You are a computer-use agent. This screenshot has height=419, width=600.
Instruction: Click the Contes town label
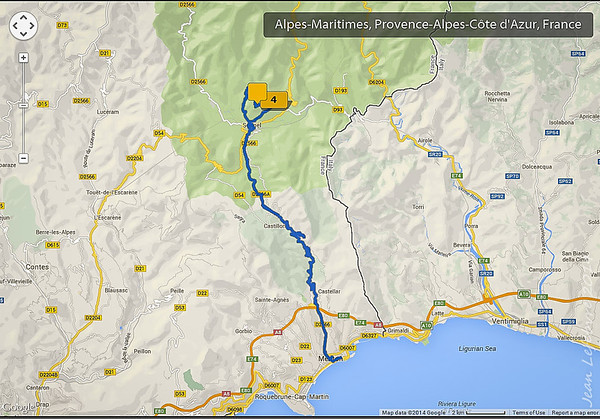point(37,267)
